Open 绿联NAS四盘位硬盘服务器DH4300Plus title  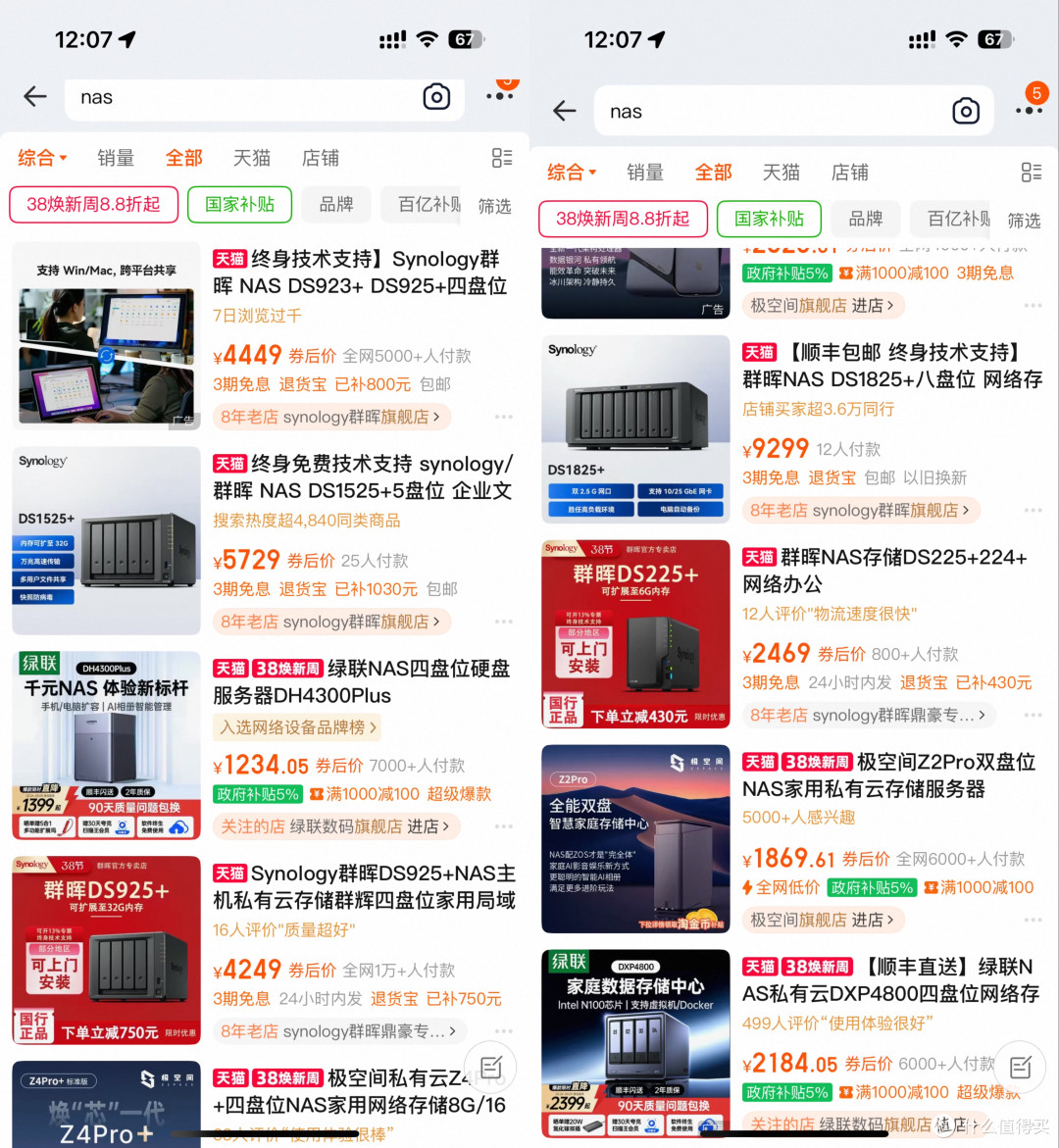[x=364, y=681]
